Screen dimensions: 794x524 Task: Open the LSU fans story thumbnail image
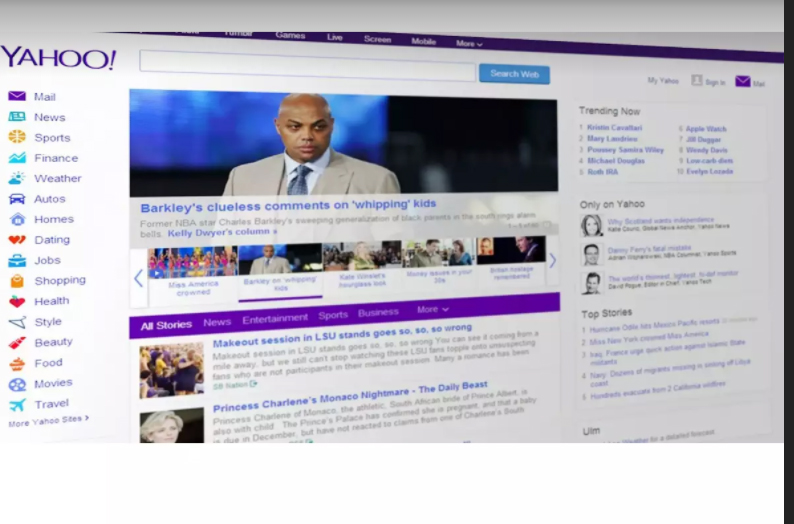tap(172, 370)
